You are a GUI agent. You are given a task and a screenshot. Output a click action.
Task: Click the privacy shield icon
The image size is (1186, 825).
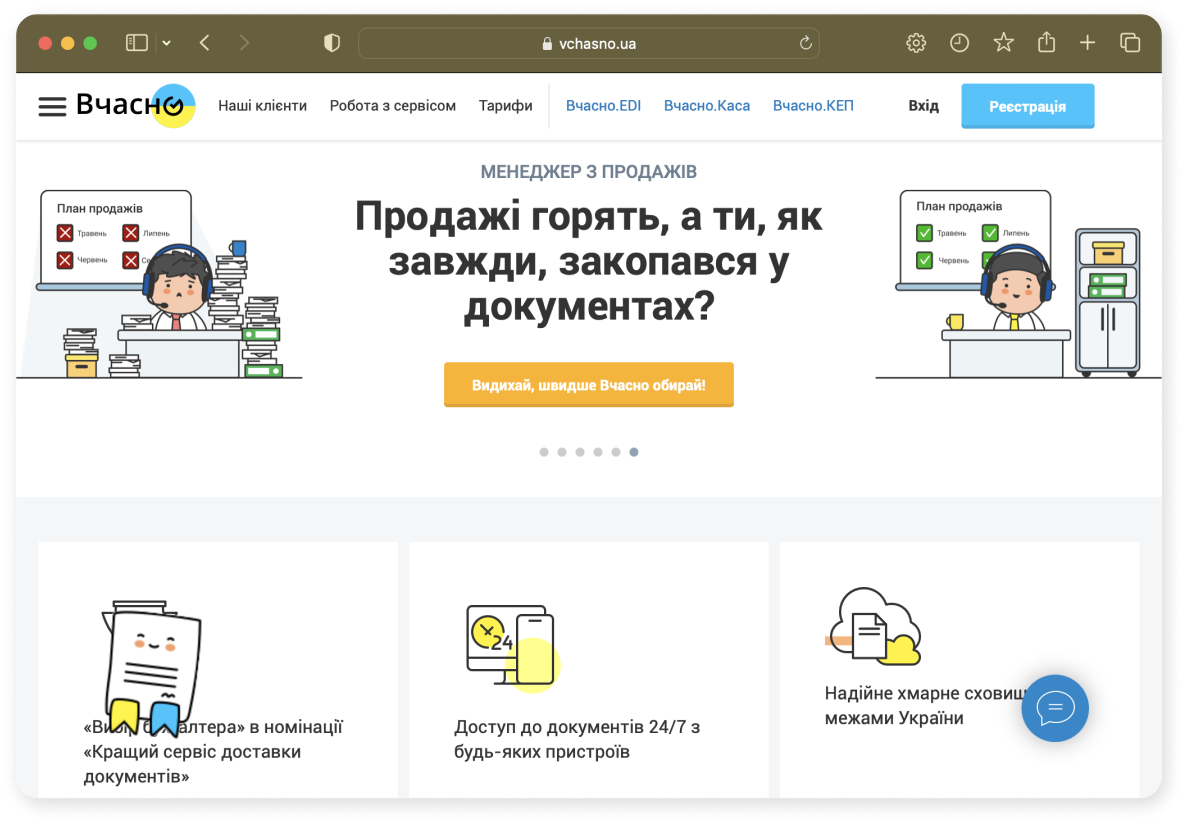[x=331, y=43]
